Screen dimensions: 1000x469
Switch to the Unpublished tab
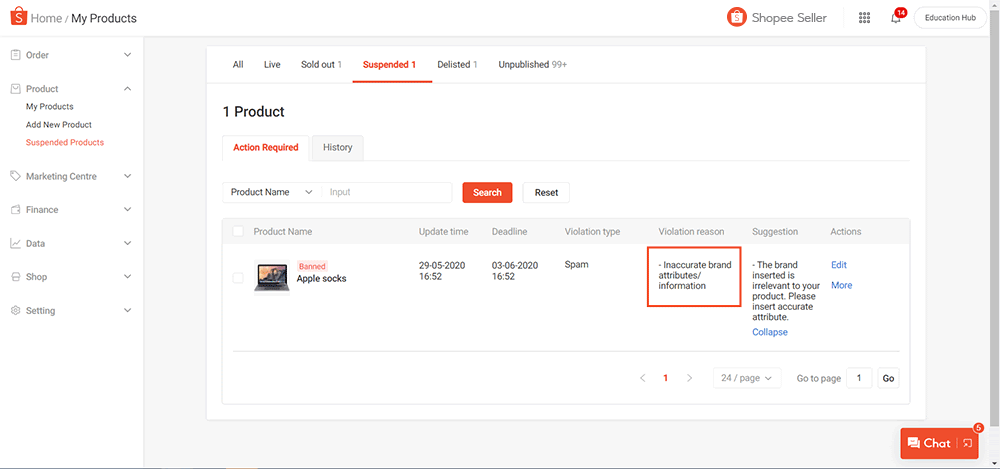[x=533, y=64]
